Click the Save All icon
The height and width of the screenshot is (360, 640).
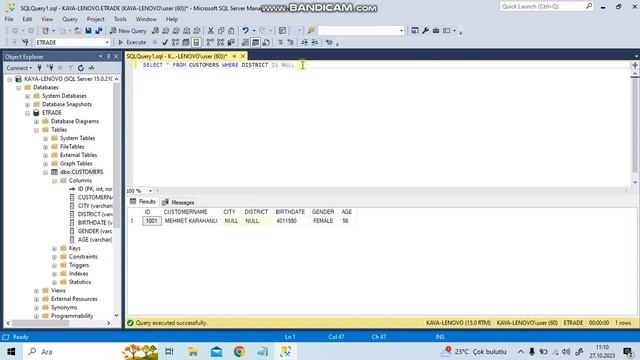click(99, 31)
